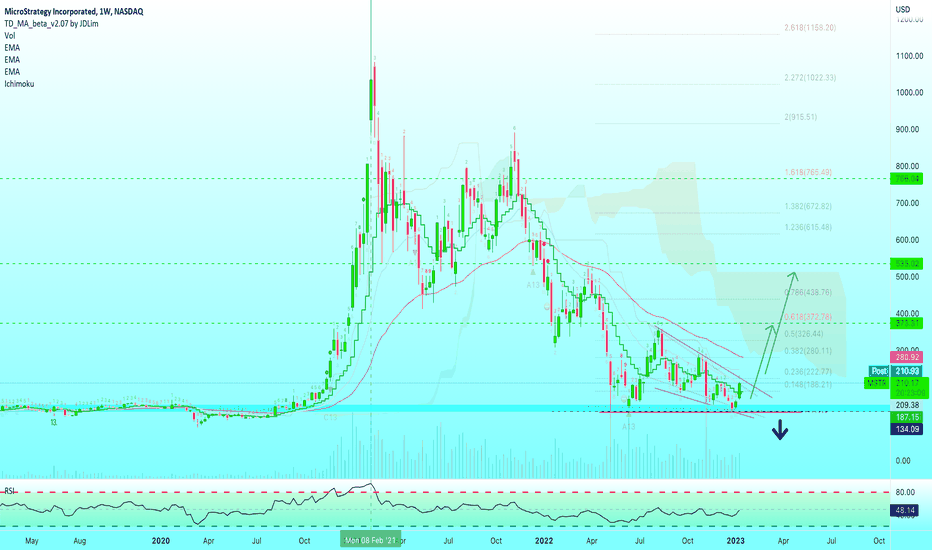Open the USD currency label on price axis
Viewport: 932px width, 550px height.
pyautogui.click(x=903, y=9)
